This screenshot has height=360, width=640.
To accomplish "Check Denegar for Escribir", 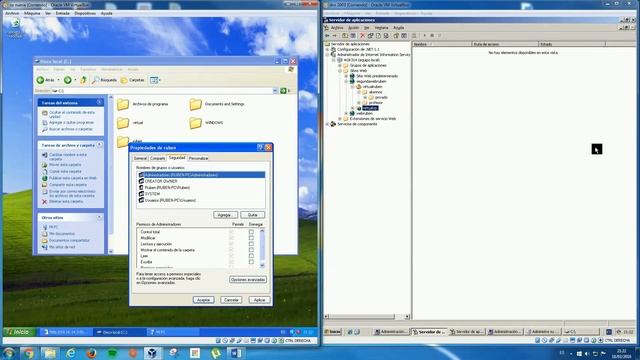I will 251,262.
